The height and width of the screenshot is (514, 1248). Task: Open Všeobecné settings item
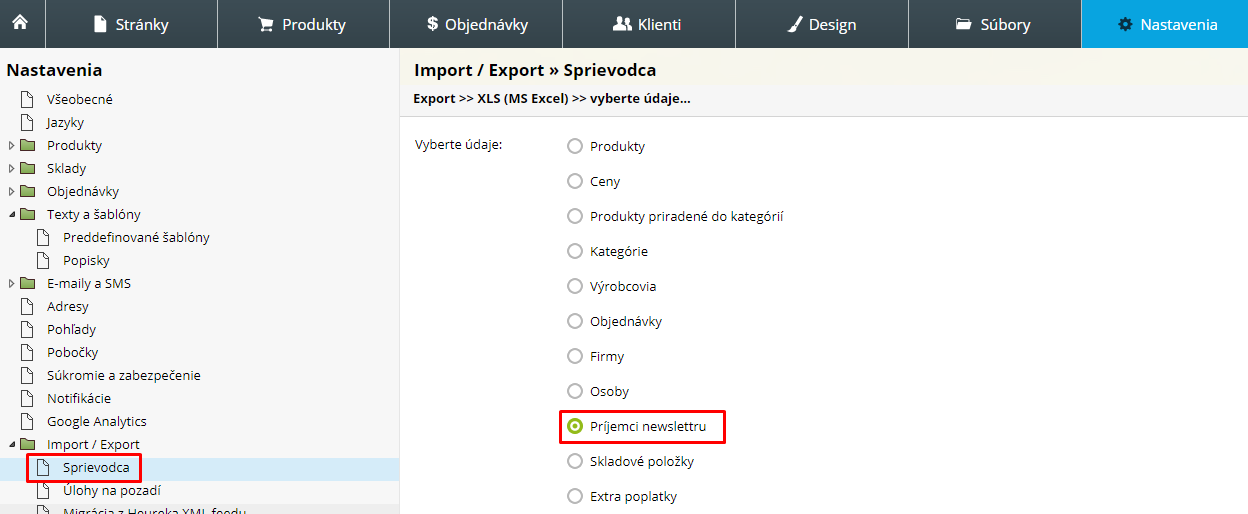tap(80, 99)
